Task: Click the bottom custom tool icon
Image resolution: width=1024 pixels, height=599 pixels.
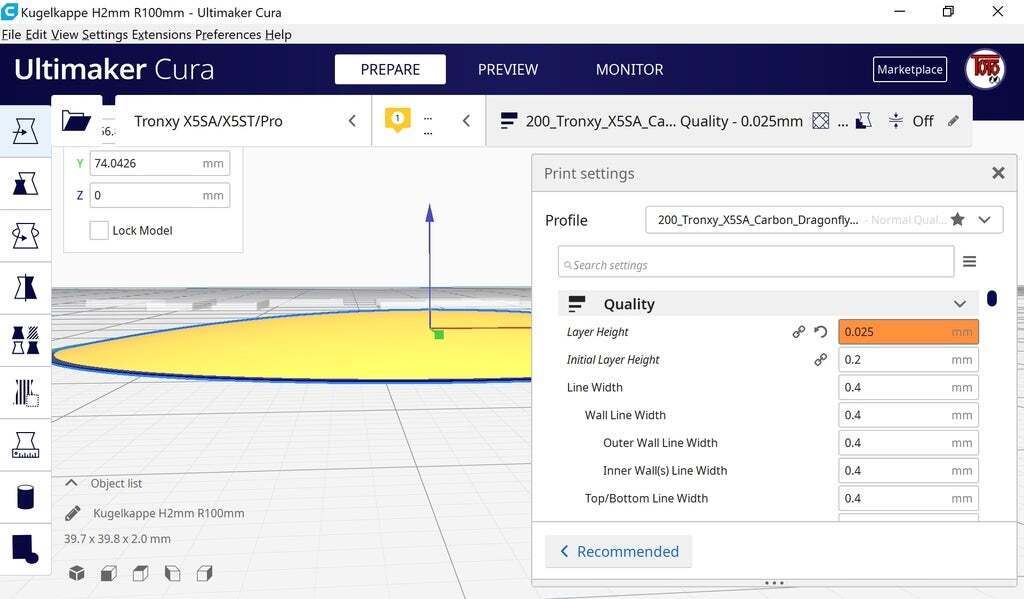Action: tap(25, 549)
